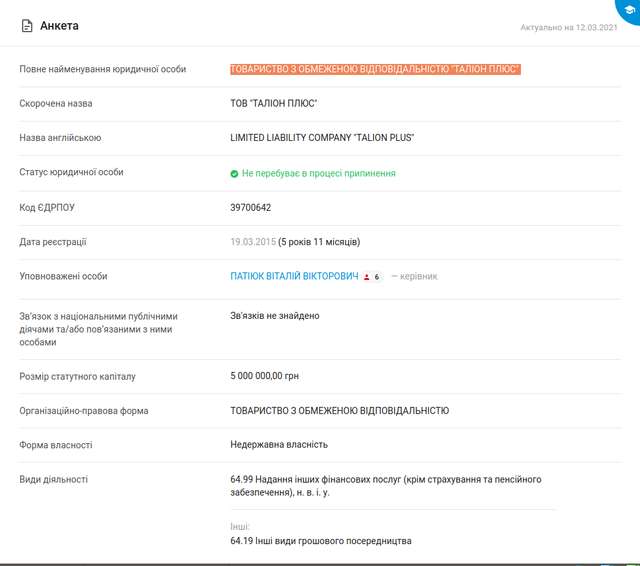Screen dimensions: 640x566
Task: Click the short name ТОВ "ТАЛІОН ПЛЮС"
Action: tap(274, 104)
